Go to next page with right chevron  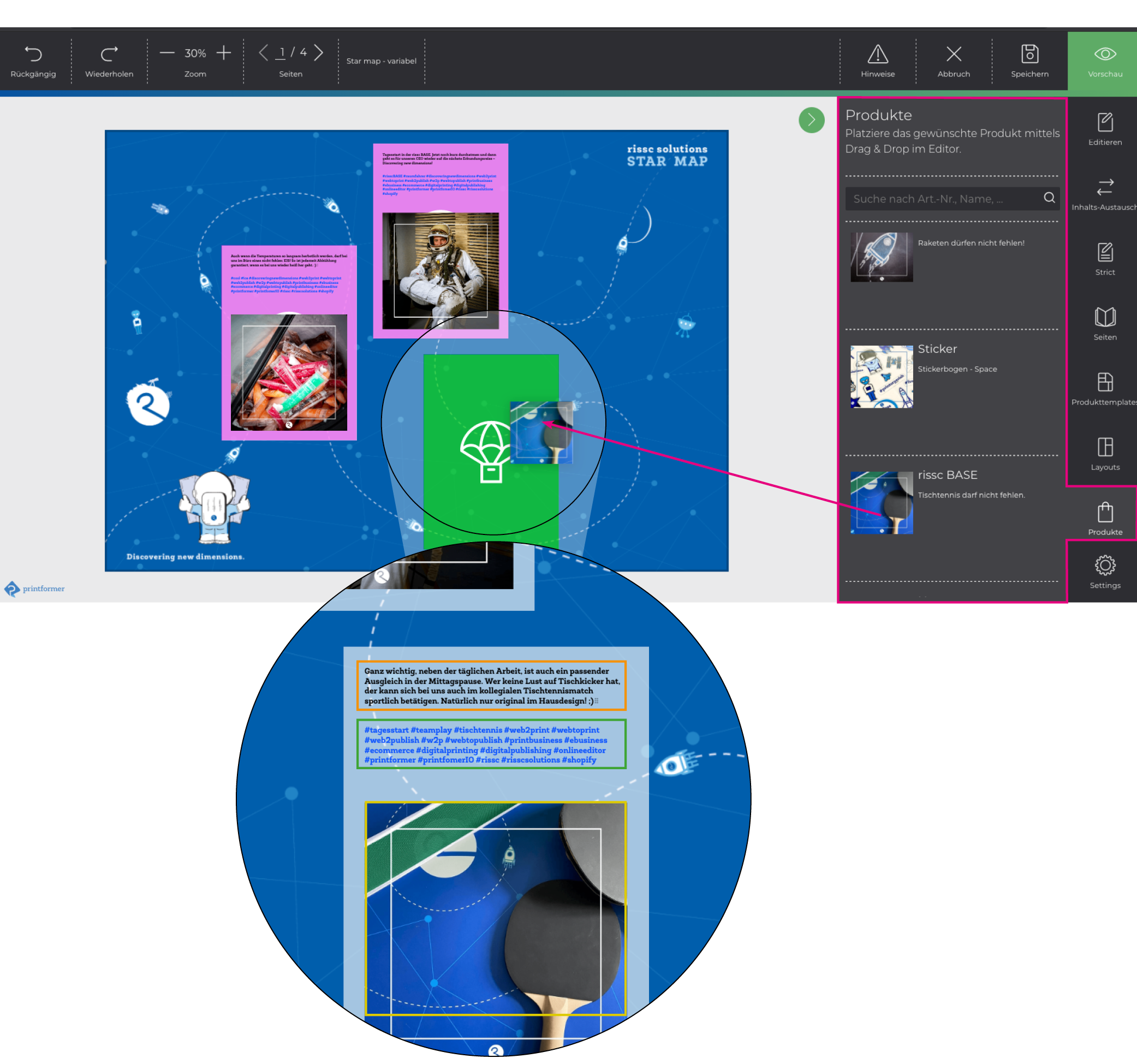pyautogui.click(x=319, y=53)
